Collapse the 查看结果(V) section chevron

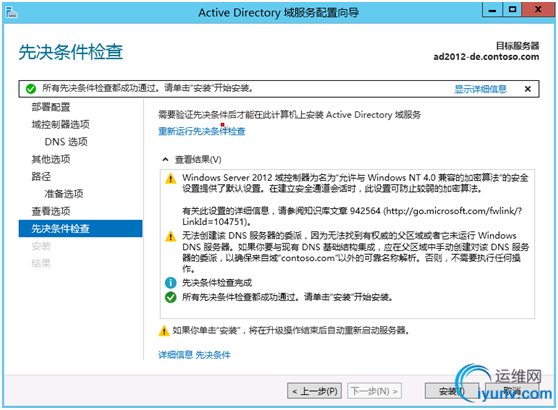click(165, 159)
